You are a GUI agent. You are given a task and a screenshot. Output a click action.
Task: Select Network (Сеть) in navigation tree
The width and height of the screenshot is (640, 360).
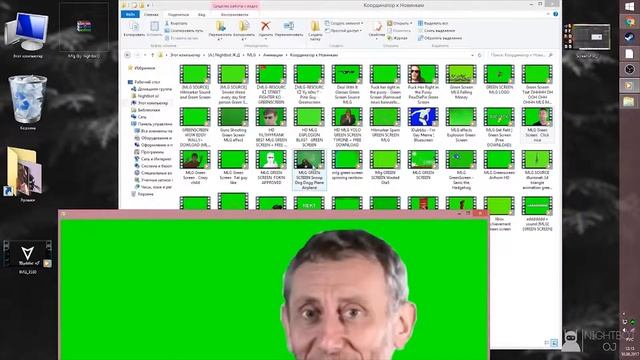(x=139, y=117)
